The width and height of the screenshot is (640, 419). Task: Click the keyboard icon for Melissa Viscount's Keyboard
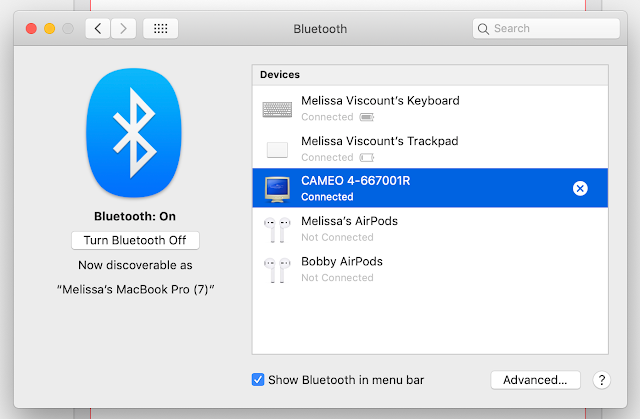(277, 109)
